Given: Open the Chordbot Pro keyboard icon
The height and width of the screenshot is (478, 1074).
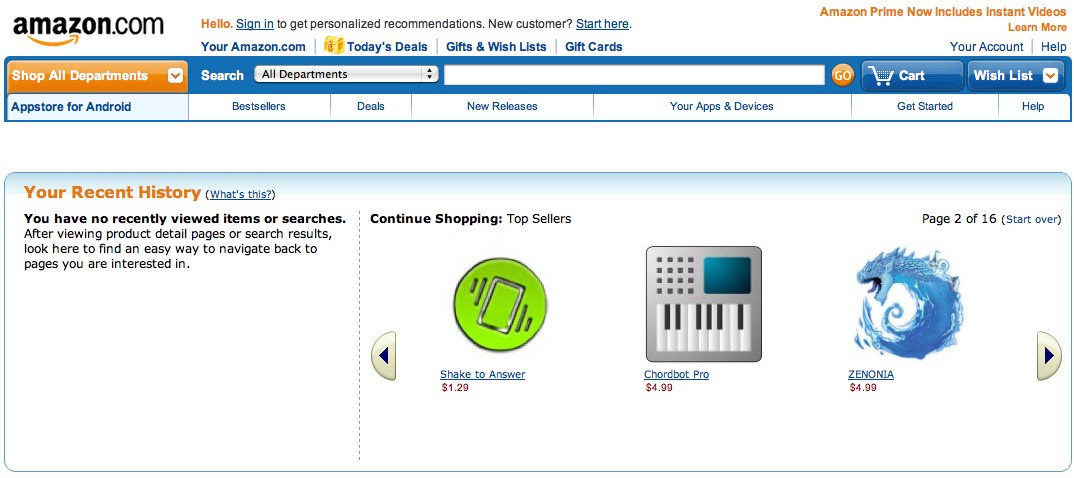Looking at the screenshot, I should 703,304.
